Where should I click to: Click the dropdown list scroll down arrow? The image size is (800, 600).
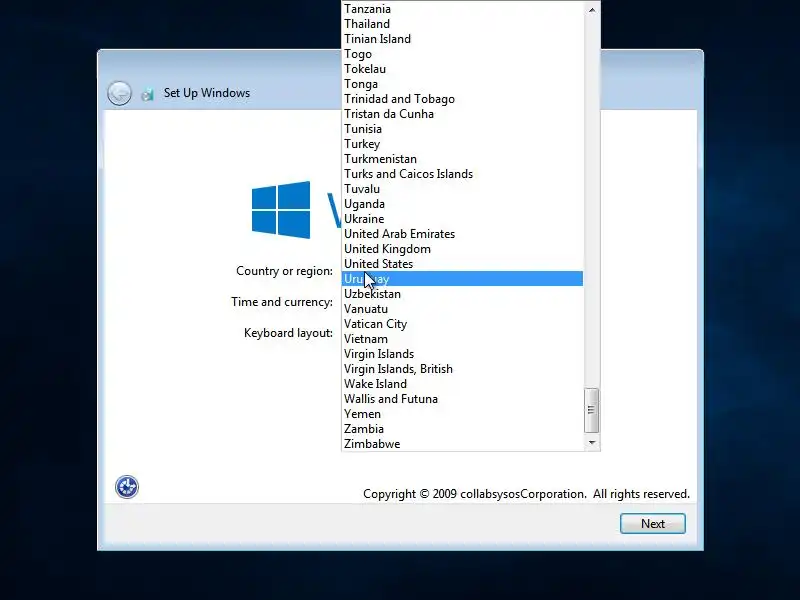tap(592, 442)
